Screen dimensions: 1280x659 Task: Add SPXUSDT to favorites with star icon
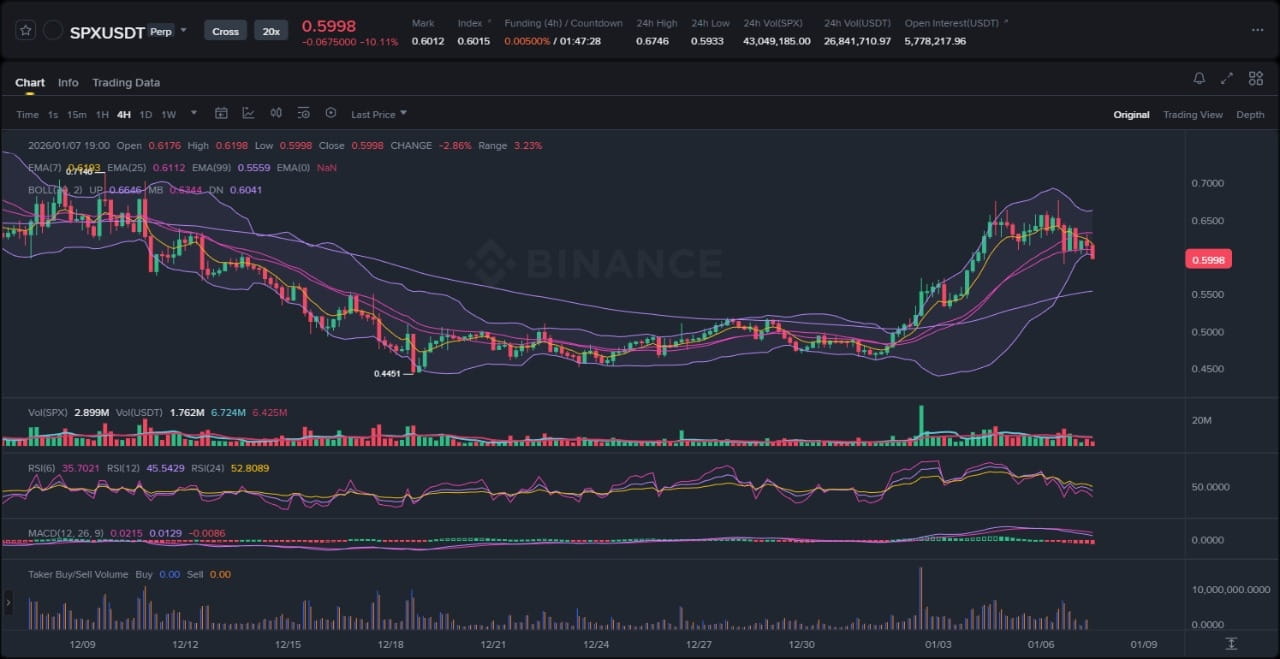26,31
